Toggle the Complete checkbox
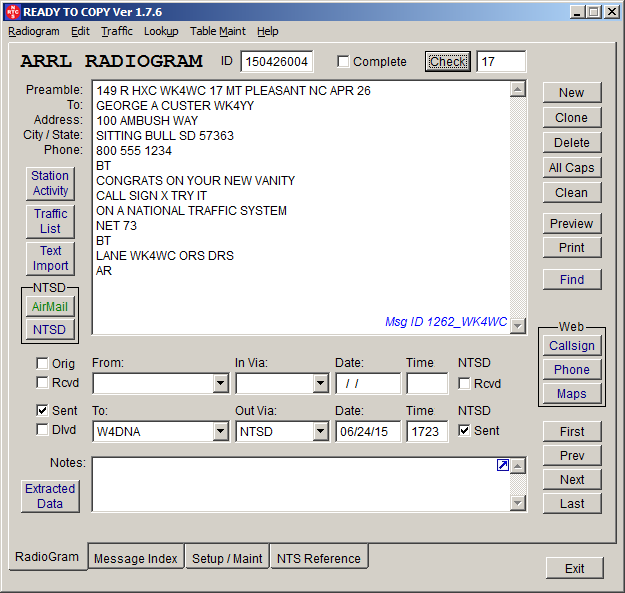 pyautogui.click(x=343, y=62)
